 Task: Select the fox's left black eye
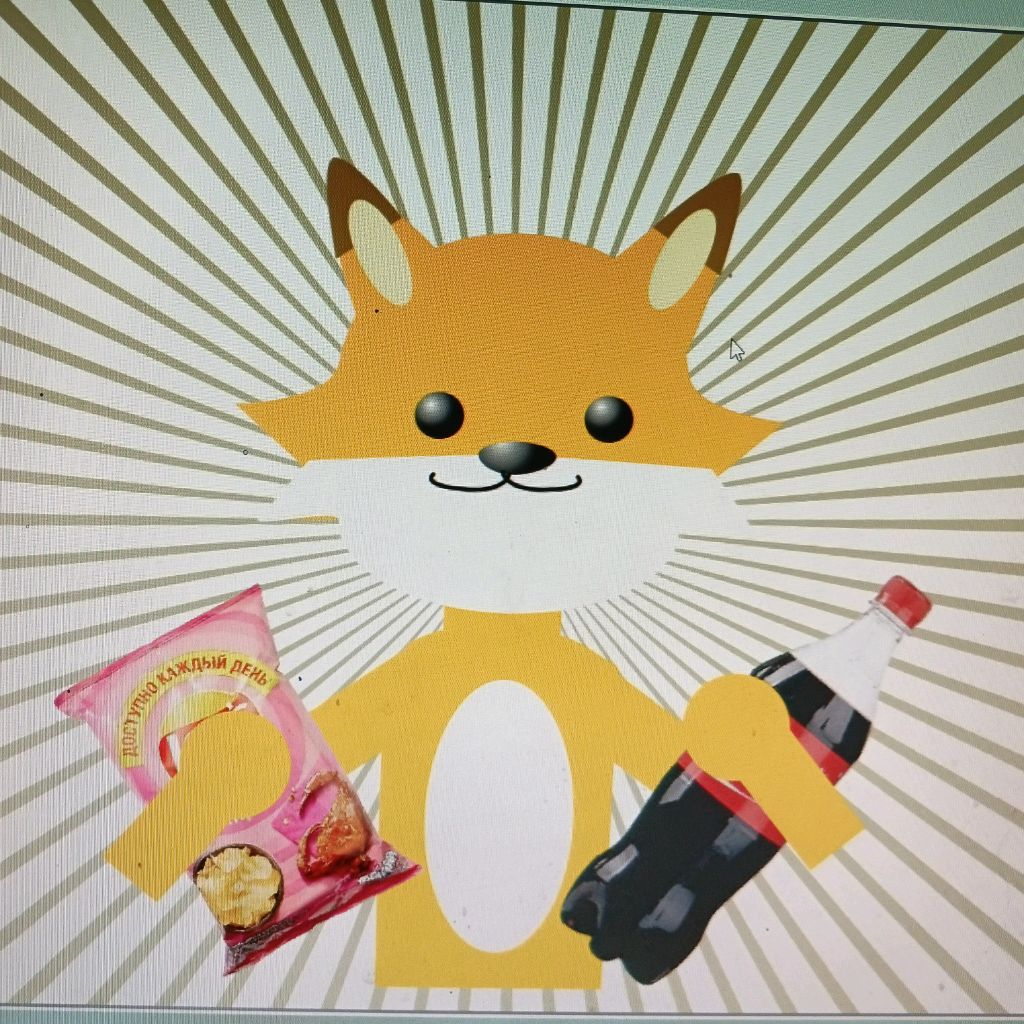(x=439, y=415)
